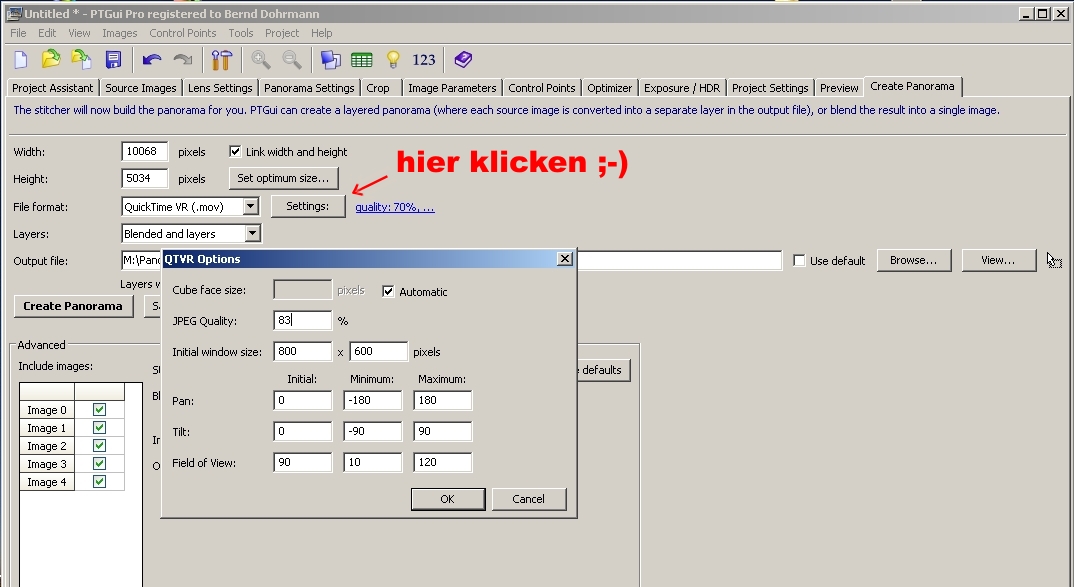This screenshot has height=587, width=1074.
Task: Open Options via hammer and wrench icon
Action: 221,60
